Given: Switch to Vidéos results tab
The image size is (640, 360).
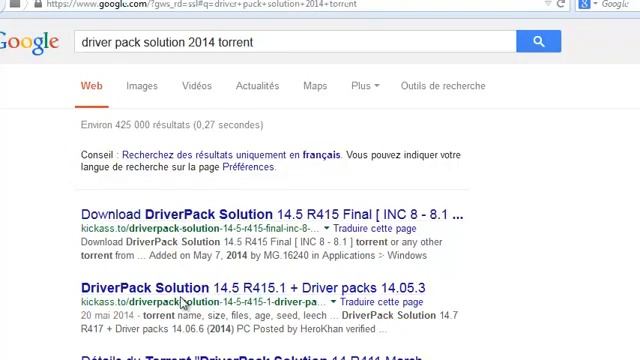Looking at the screenshot, I should coord(197,86).
